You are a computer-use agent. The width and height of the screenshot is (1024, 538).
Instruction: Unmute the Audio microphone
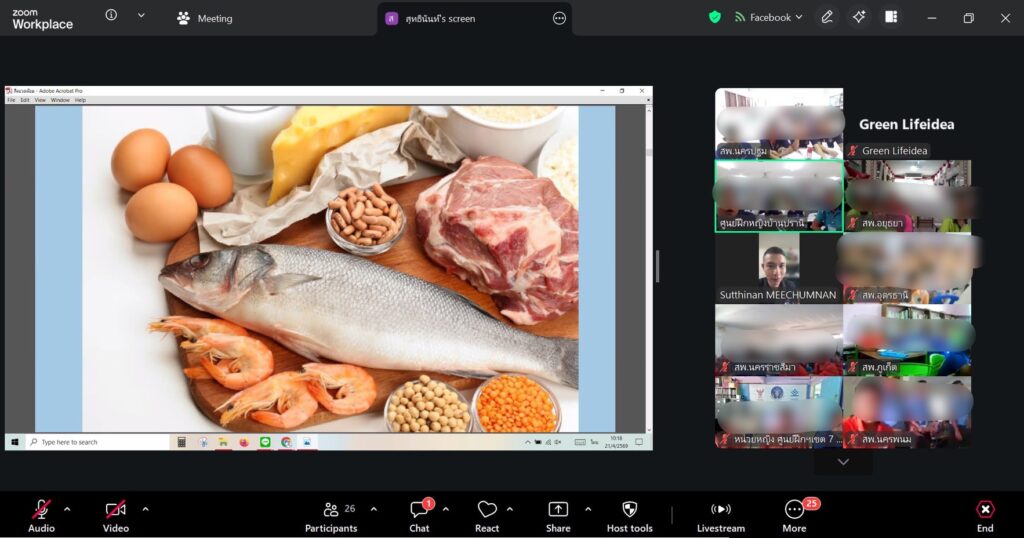pyautogui.click(x=41, y=516)
